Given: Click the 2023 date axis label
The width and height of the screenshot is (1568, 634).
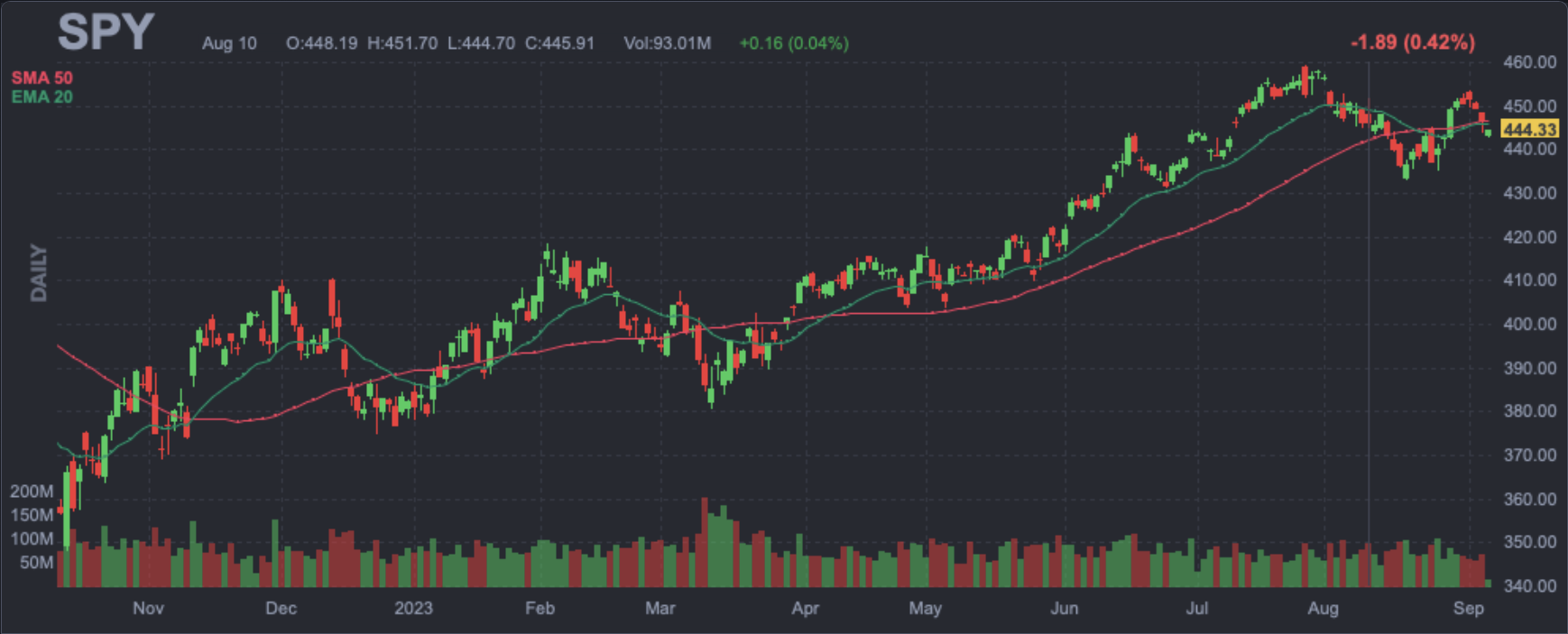Looking at the screenshot, I should click(x=413, y=609).
